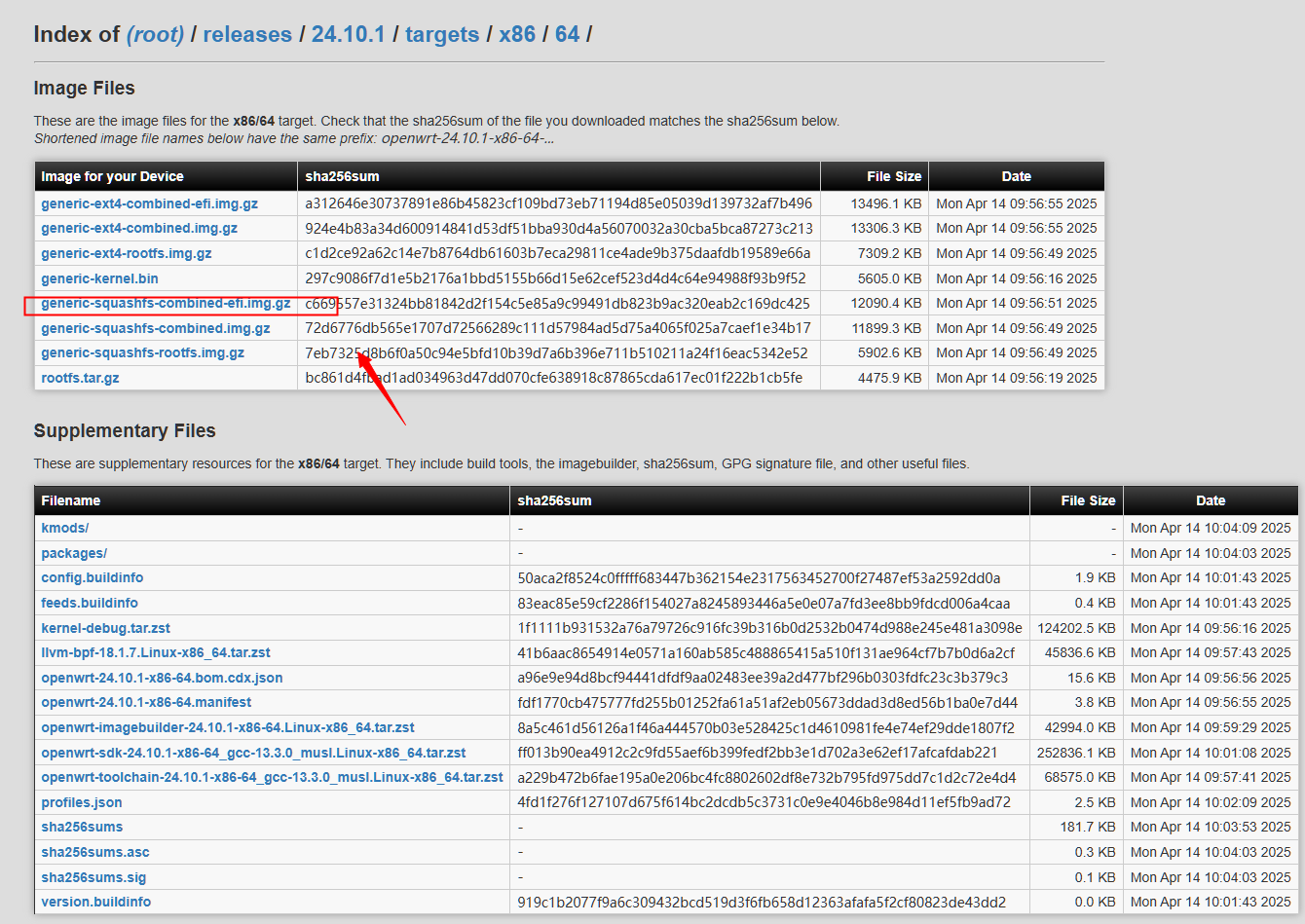Select the checksum starting with 4fd1f276
The height and width of the screenshot is (924, 1305).
click(x=764, y=802)
